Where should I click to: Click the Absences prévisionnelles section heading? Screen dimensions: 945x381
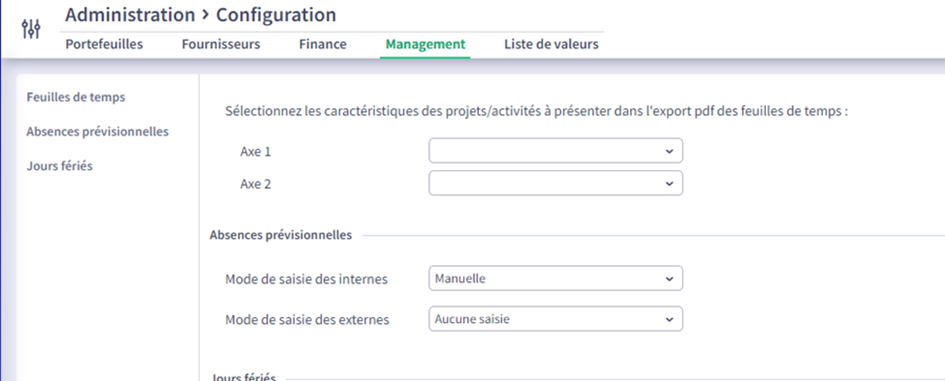pos(281,235)
